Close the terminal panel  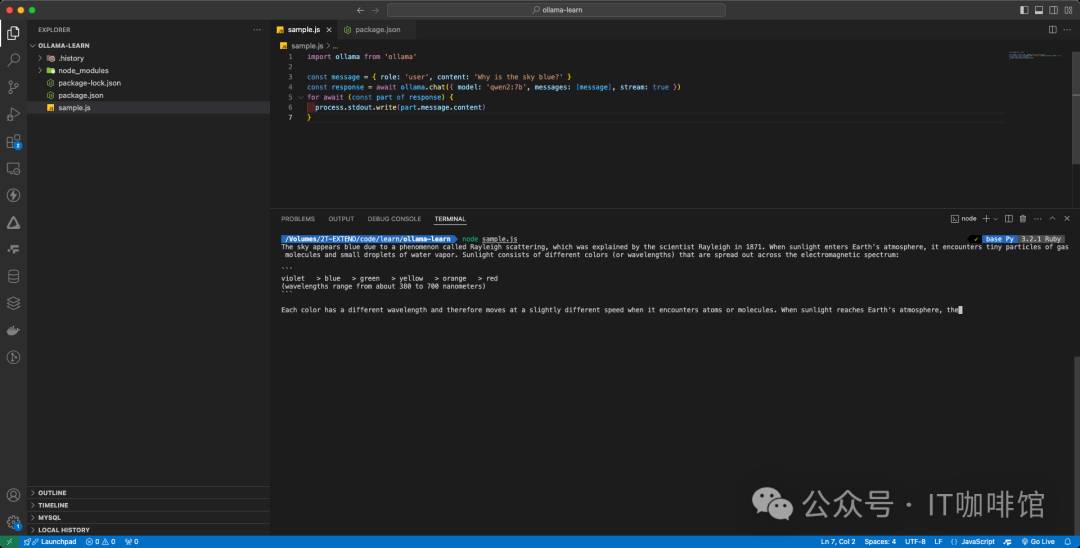point(1067,219)
